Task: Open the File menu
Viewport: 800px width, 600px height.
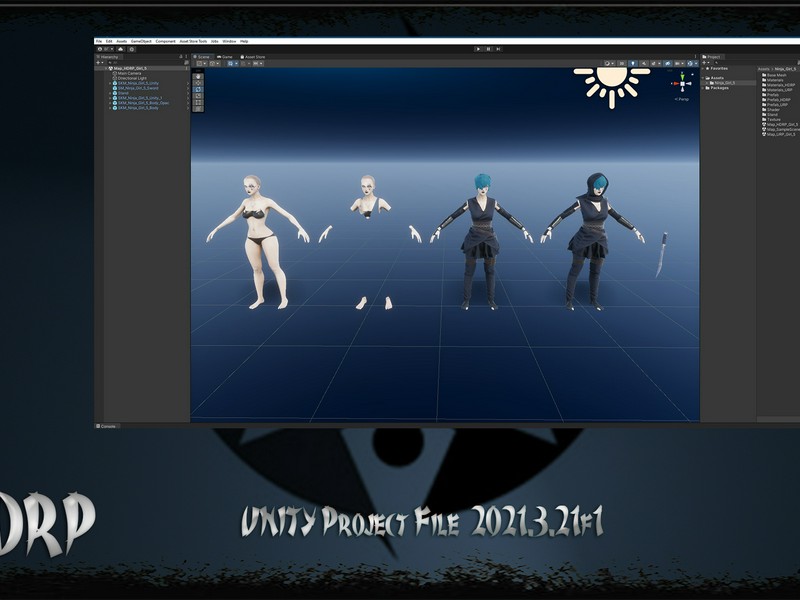Action: (99, 41)
